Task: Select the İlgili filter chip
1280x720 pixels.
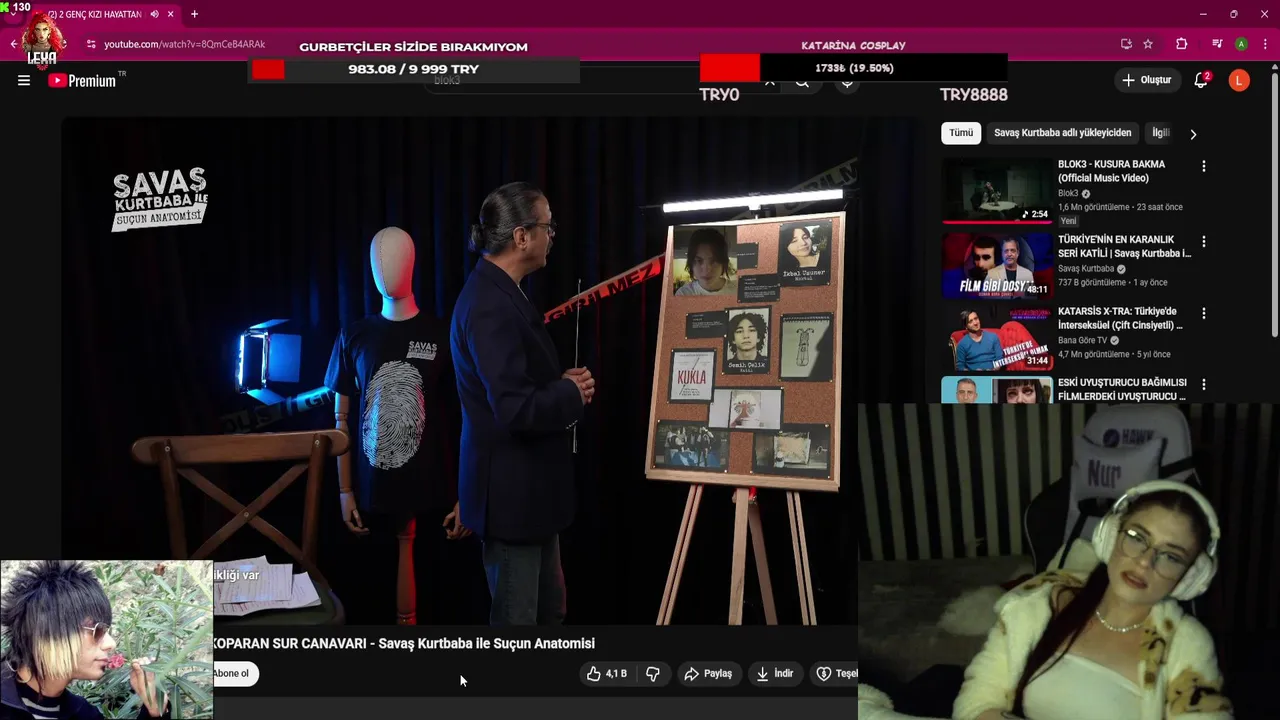Action: click(x=1160, y=133)
